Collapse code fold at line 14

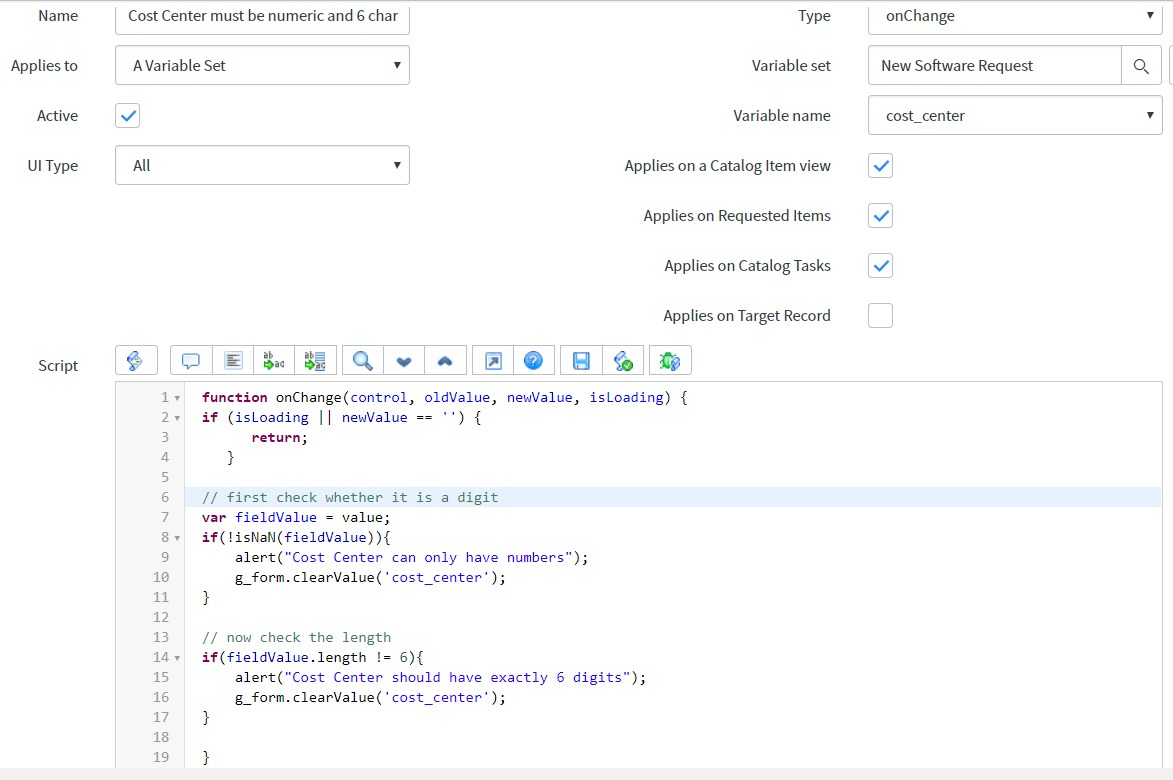pos(177,658)
